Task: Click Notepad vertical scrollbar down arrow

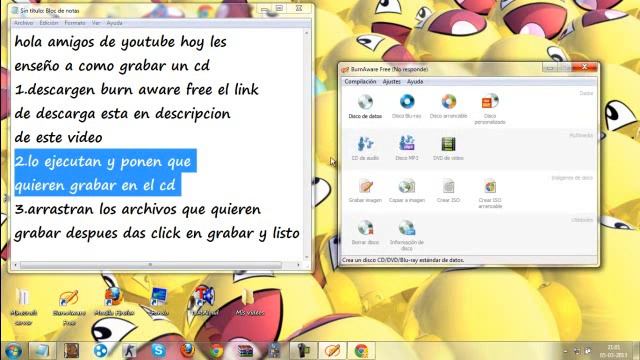Action: [x=307, y=257]
